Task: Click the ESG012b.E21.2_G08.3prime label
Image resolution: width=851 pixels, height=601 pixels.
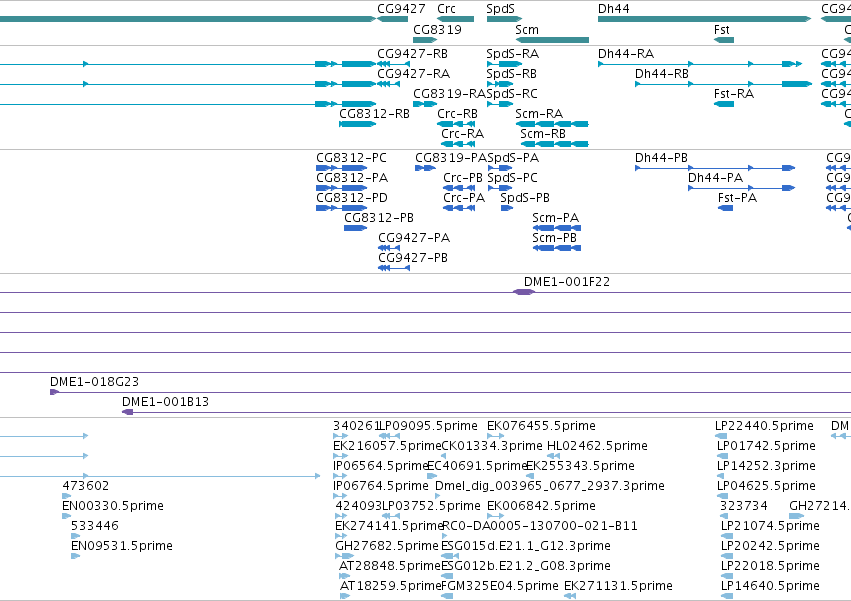Action: pos(526,567)
